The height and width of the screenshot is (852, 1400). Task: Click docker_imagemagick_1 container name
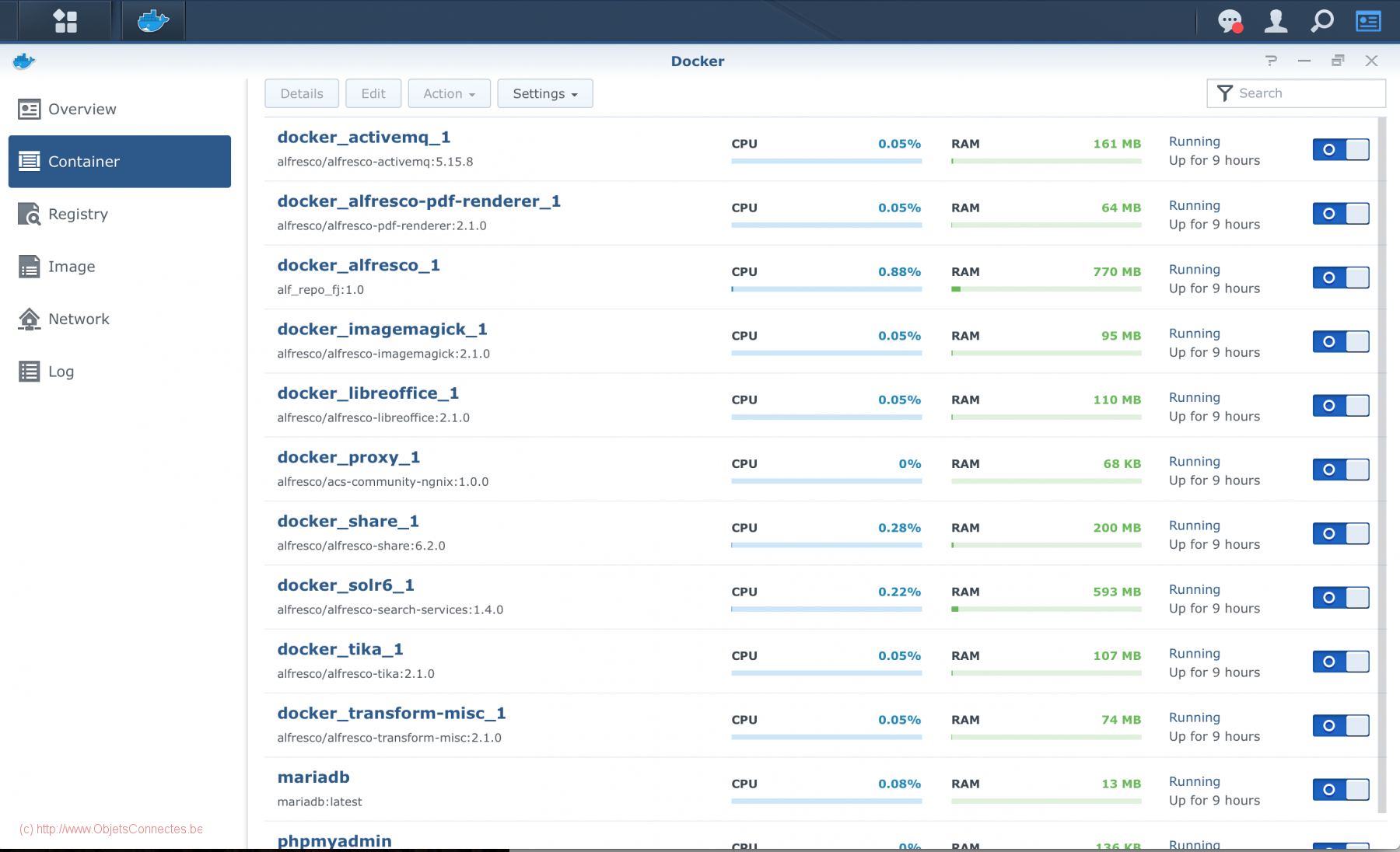pos(382,330)
